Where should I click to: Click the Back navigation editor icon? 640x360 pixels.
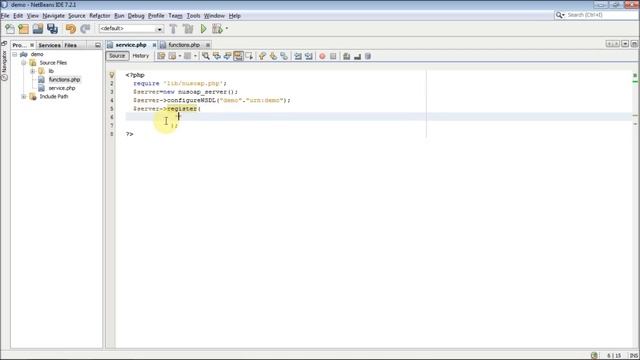click(172, 56)
